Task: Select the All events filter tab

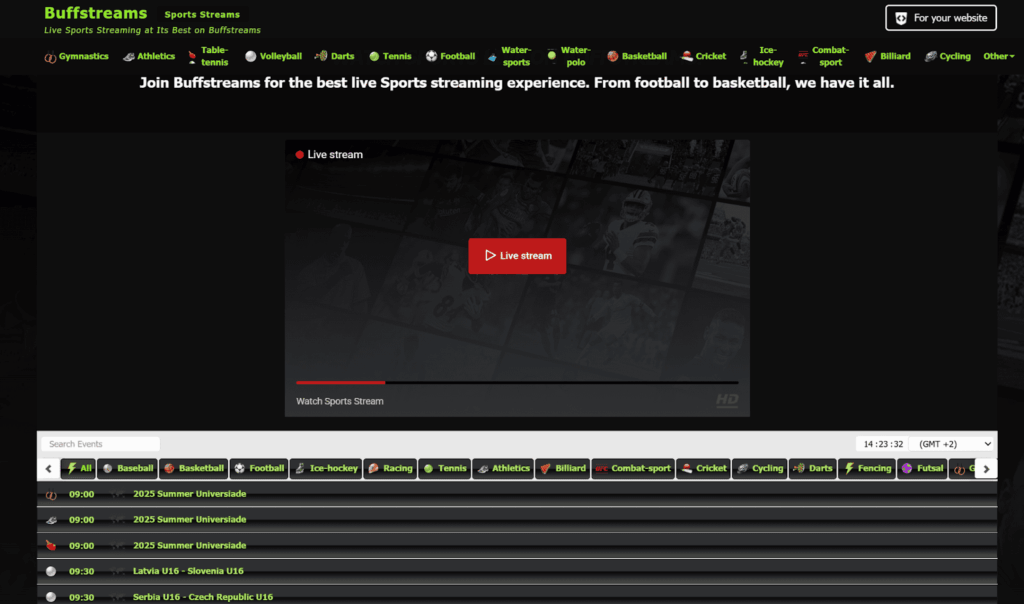Action: point(79,468)
